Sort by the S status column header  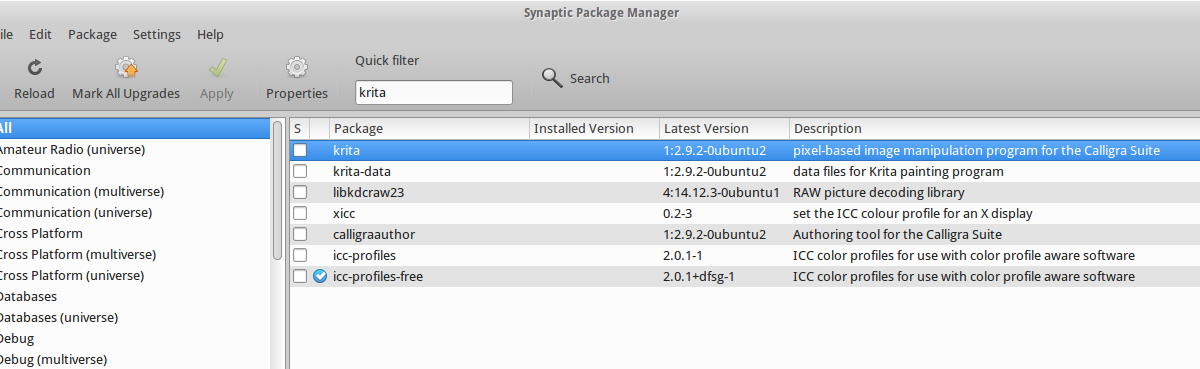point(299,128)
